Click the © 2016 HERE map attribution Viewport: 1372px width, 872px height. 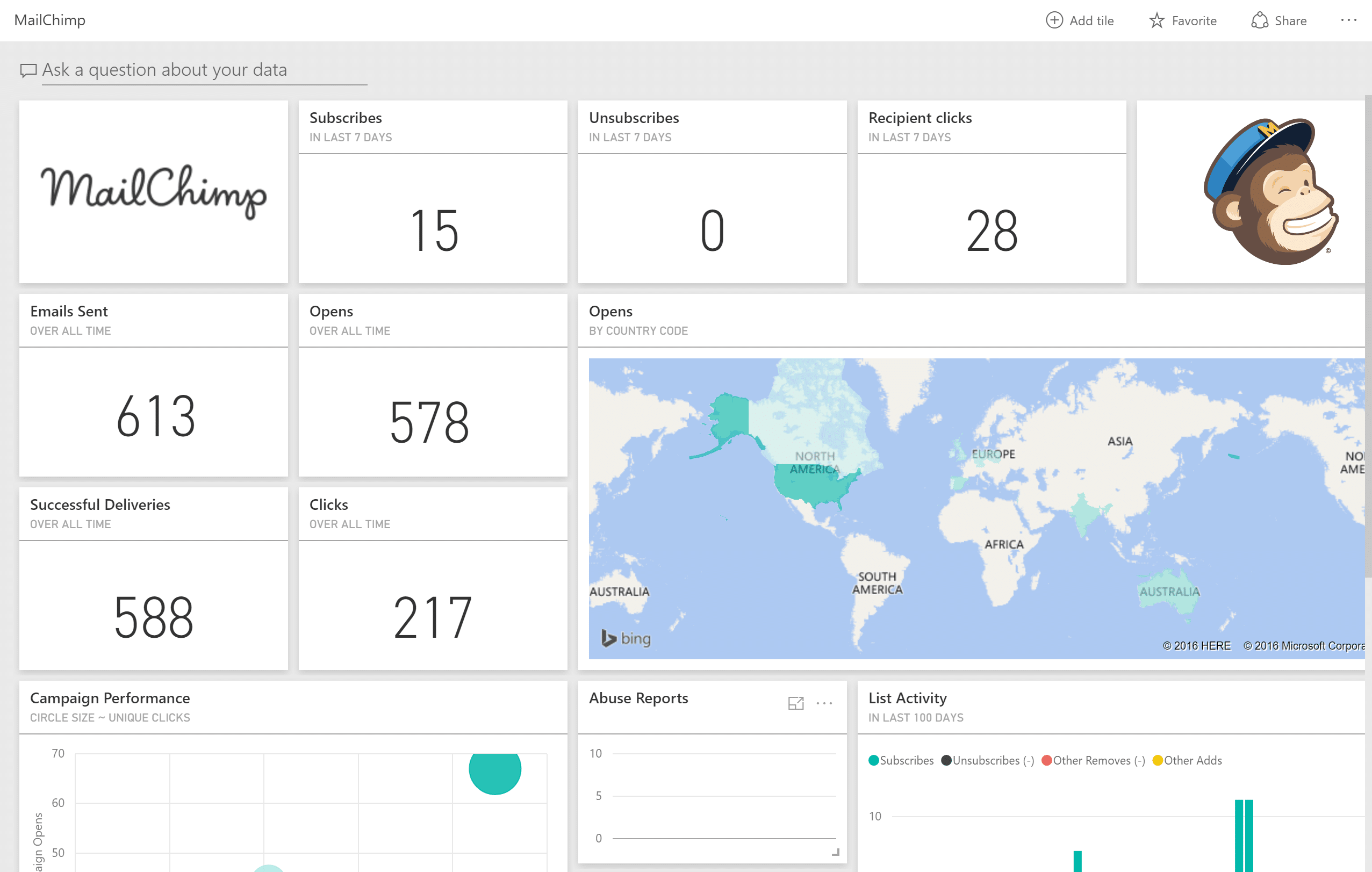coord(1196,646)
